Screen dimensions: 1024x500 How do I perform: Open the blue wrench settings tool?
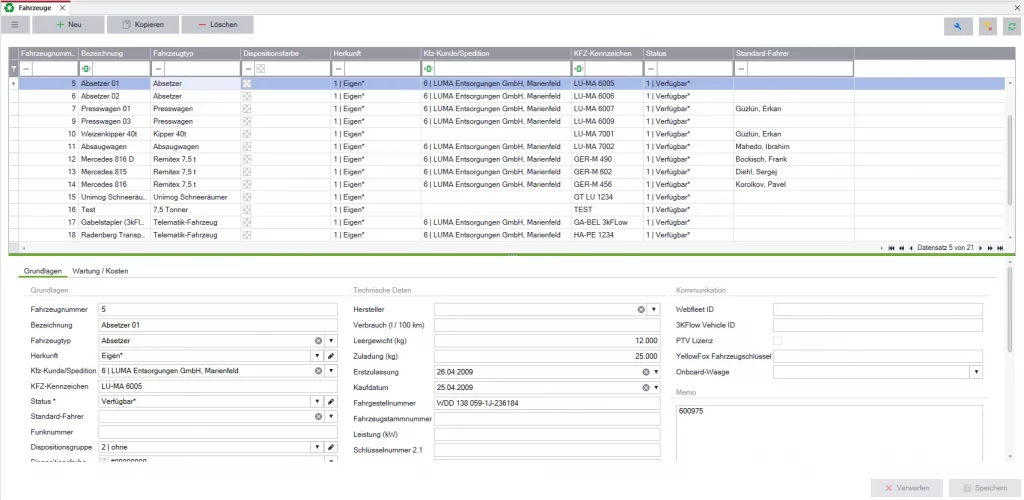point(958,27)
